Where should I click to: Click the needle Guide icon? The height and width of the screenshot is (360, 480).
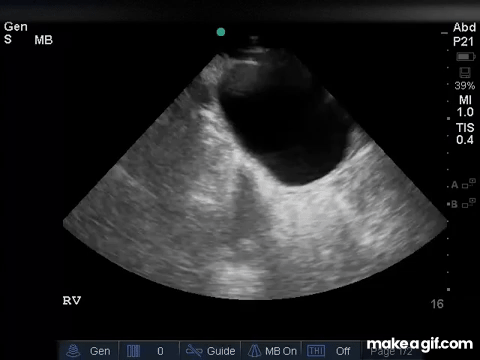pyautogui.click(x=194, y=351)
